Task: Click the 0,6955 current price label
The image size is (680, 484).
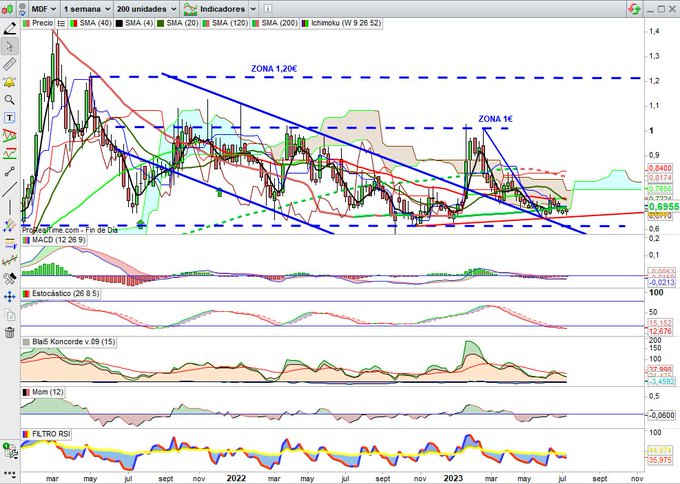Action: pos(664,207)
